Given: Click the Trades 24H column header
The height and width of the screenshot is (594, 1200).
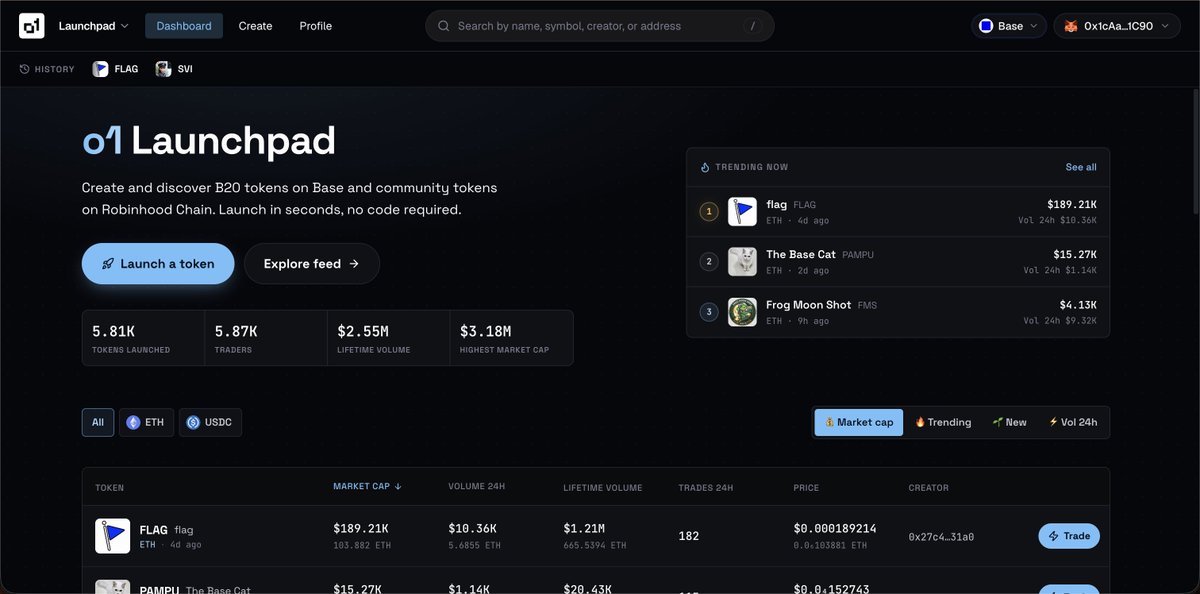Looking at the screenshot, I should (x=706, y=487).
